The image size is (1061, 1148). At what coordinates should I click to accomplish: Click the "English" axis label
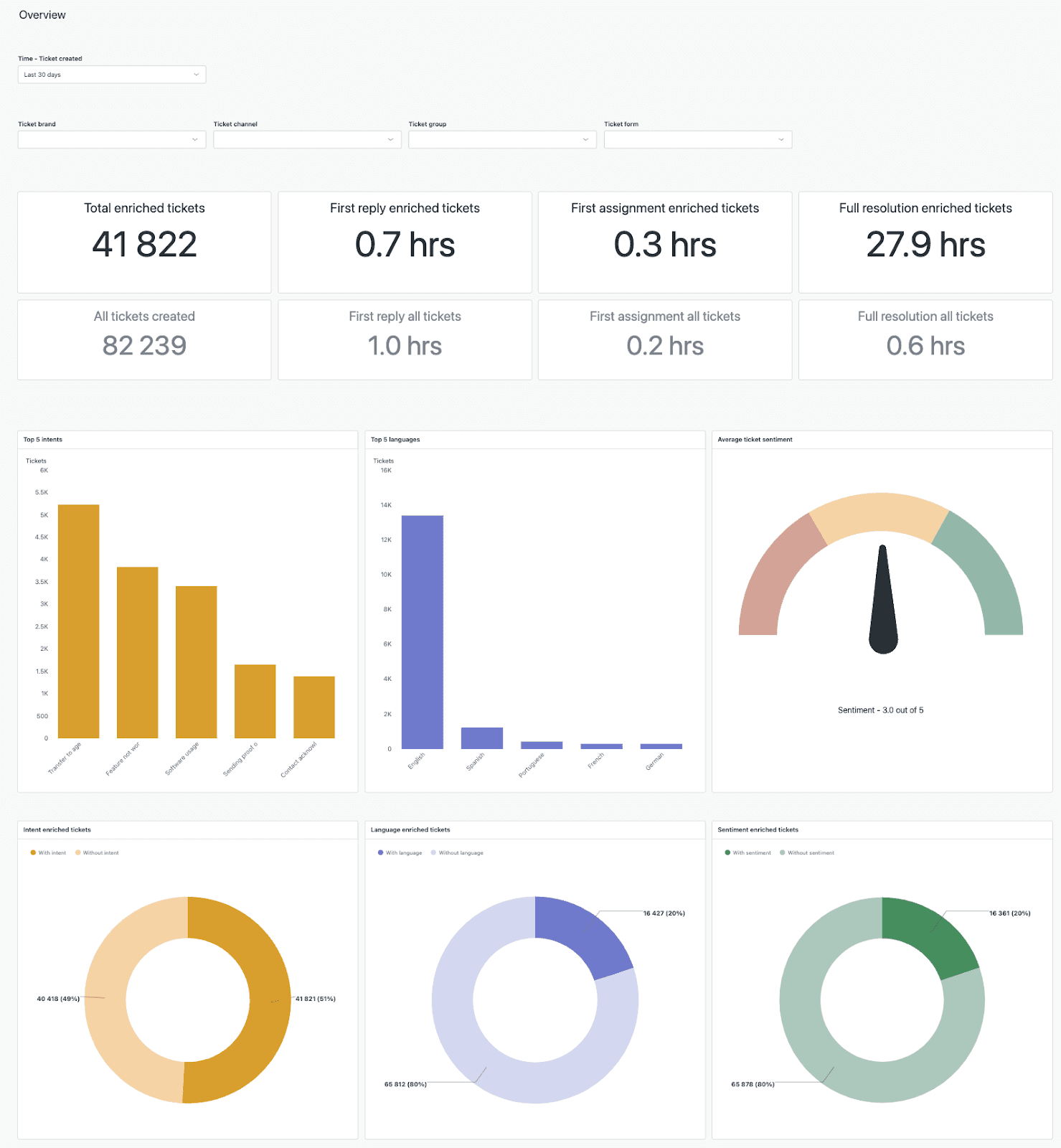pos(416,761)
